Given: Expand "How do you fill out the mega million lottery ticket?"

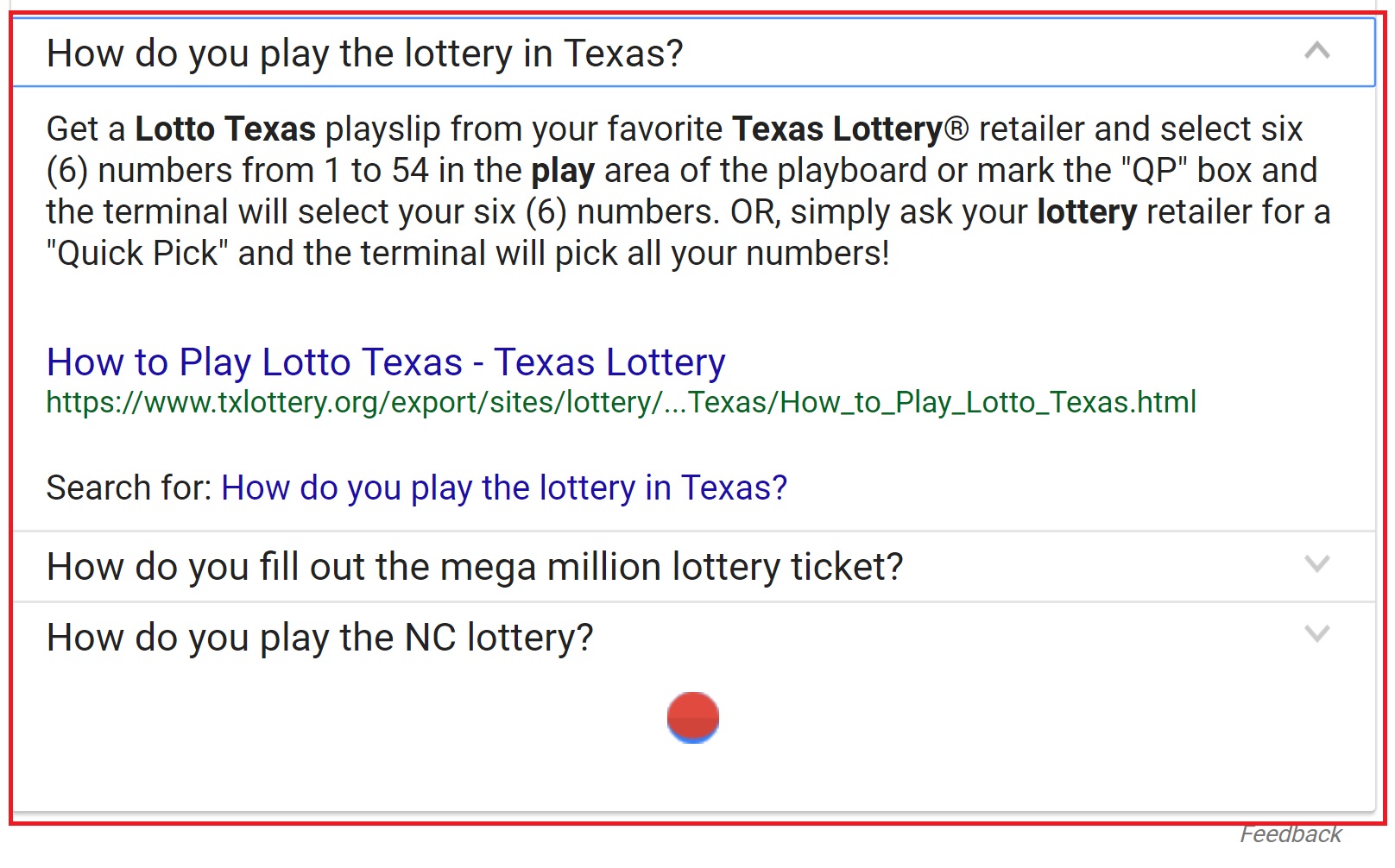Looking at the screenshot, I should [x=694, y=567].
